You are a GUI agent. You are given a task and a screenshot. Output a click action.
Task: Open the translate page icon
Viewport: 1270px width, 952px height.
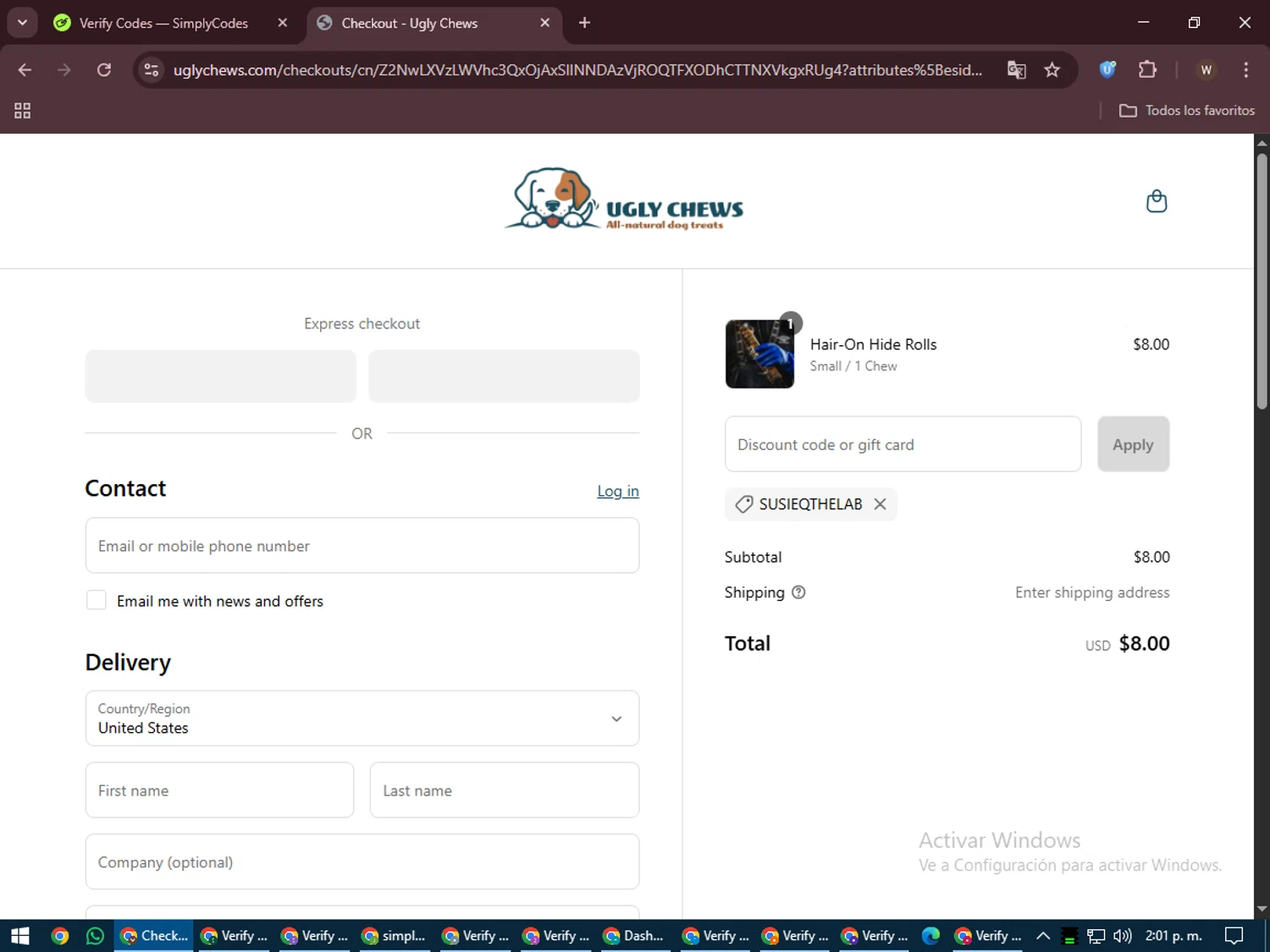[x=1016, y=70]
